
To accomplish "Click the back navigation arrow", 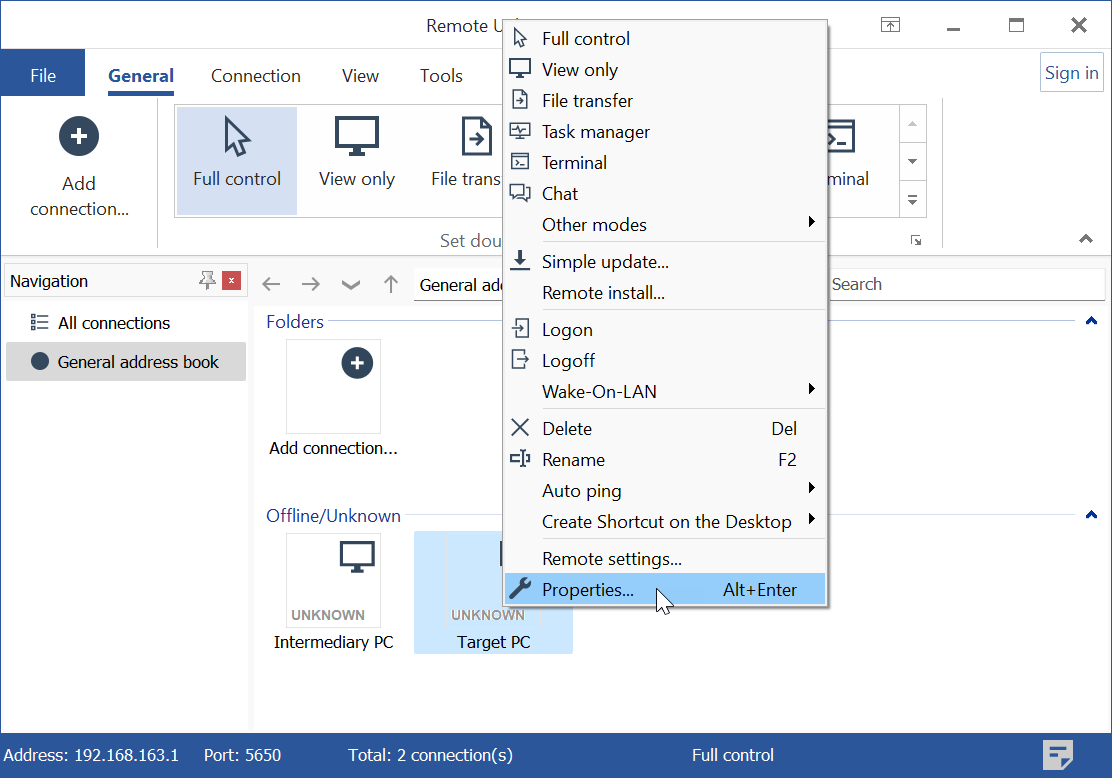I will coord(271,285).
